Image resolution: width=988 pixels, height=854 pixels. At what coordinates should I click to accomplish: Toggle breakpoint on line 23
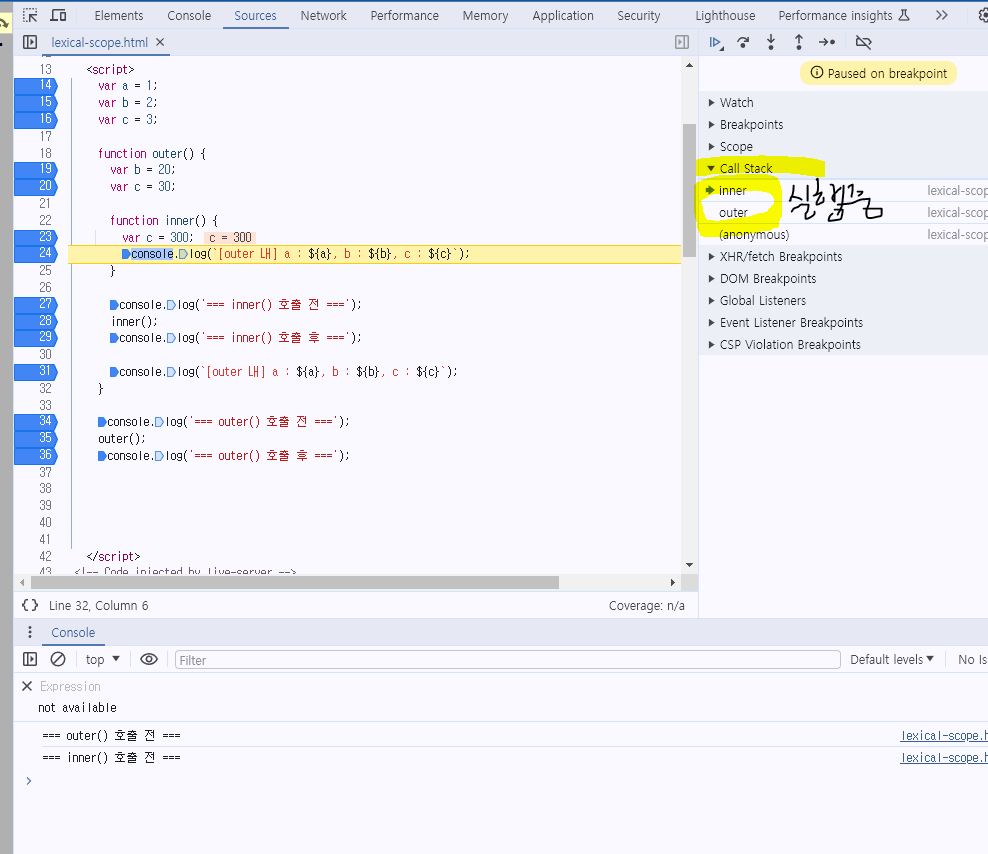(36, 237)
